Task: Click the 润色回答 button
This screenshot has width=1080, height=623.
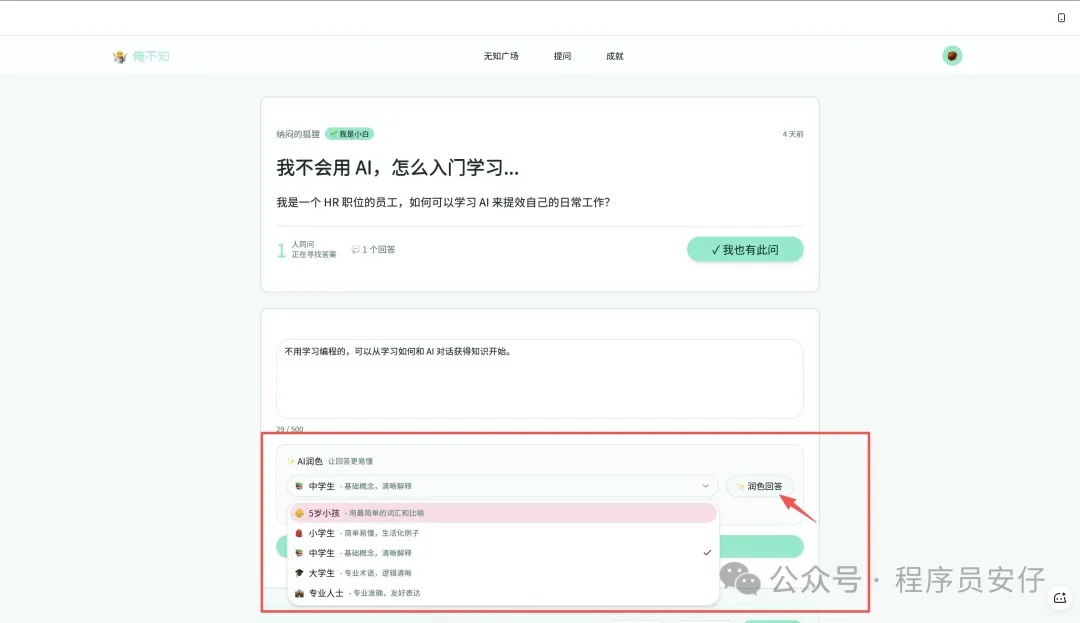Action: tap(760, 486)
